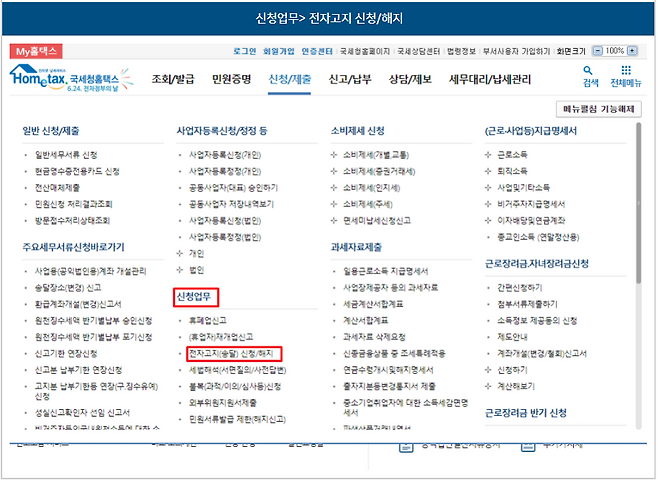Open the 조회/발급 main menu

[174, 79]
